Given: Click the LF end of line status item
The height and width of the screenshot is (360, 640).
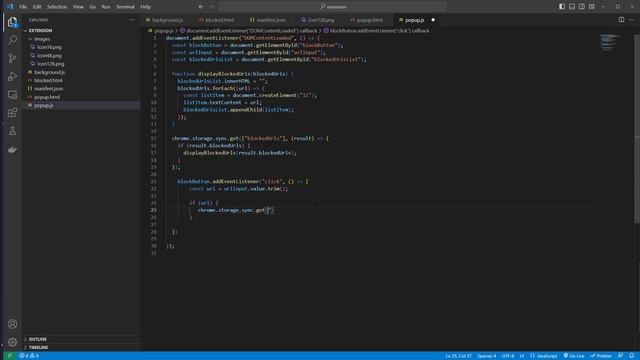Looking at the screenshot, I should [x=522, y=356].
